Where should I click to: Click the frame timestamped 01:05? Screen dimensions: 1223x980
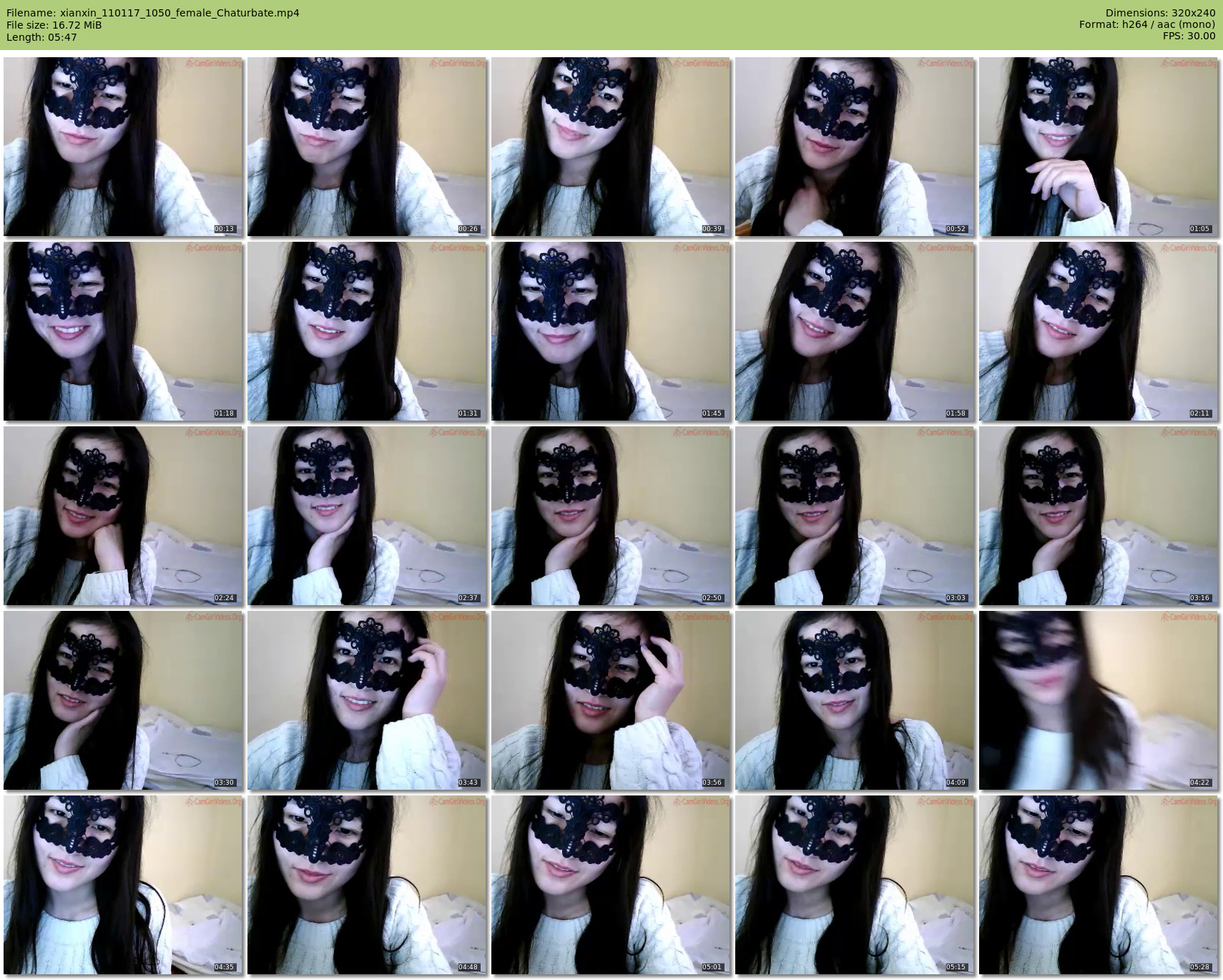[x=1099, y=147]
